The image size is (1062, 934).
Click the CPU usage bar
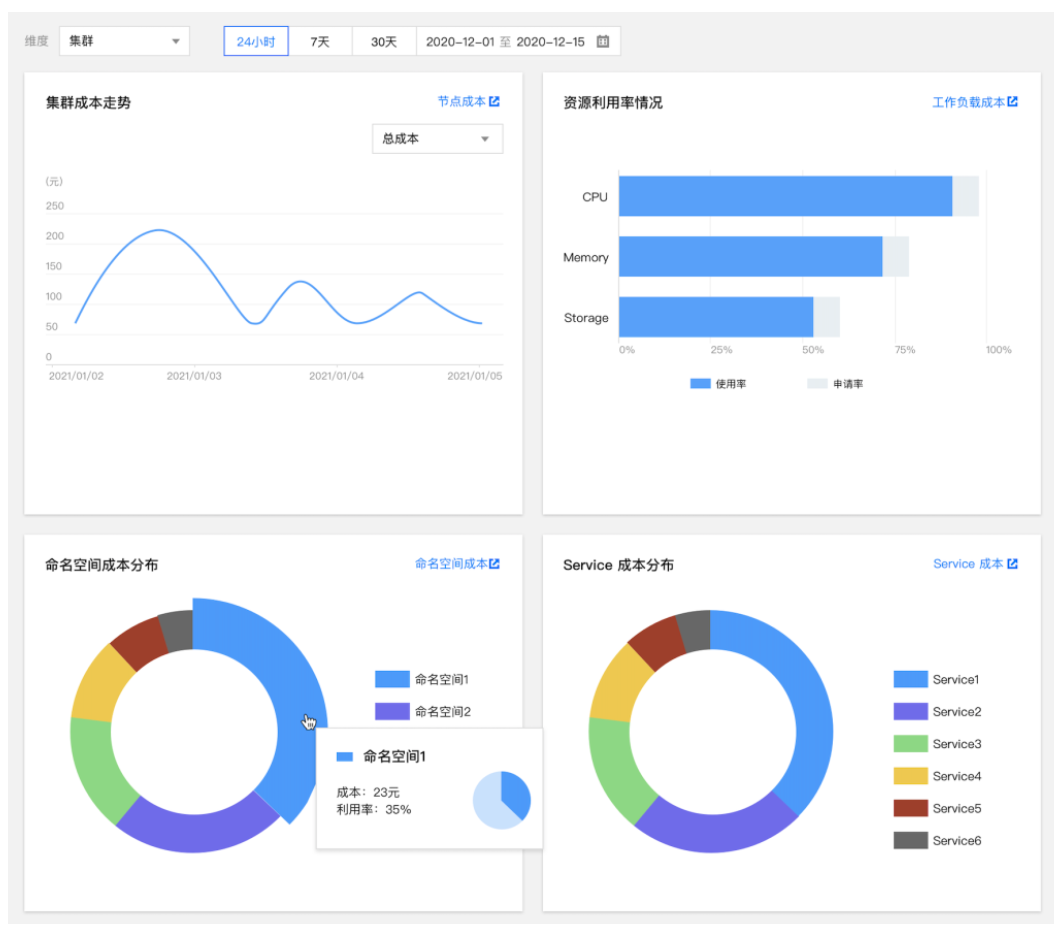785,196
